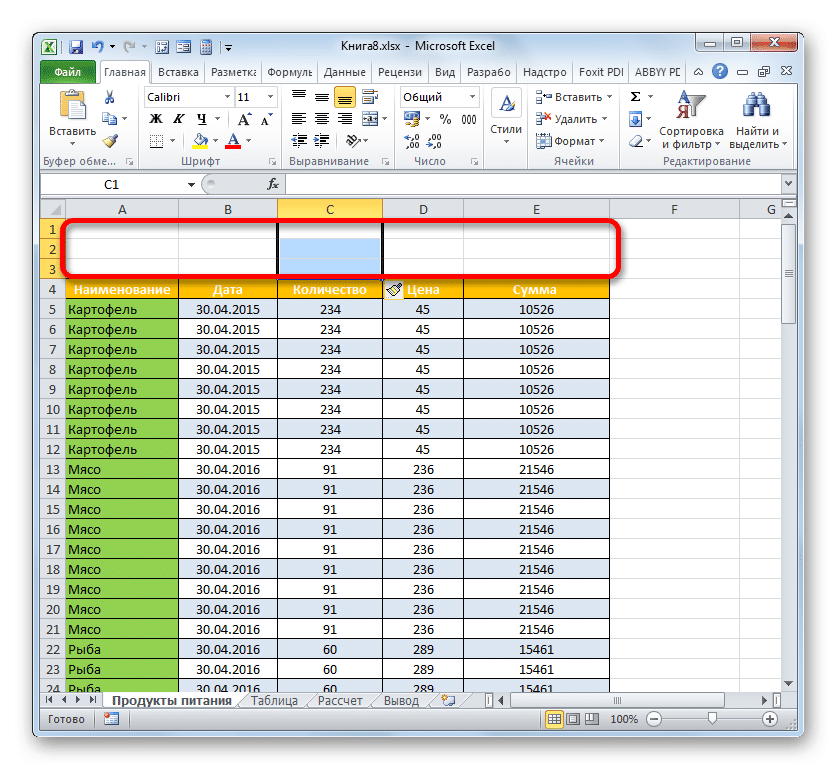Switch to Page Break Preview view
Image resolution: width=837 pixels, height=770 pixels.
(592, 720)
